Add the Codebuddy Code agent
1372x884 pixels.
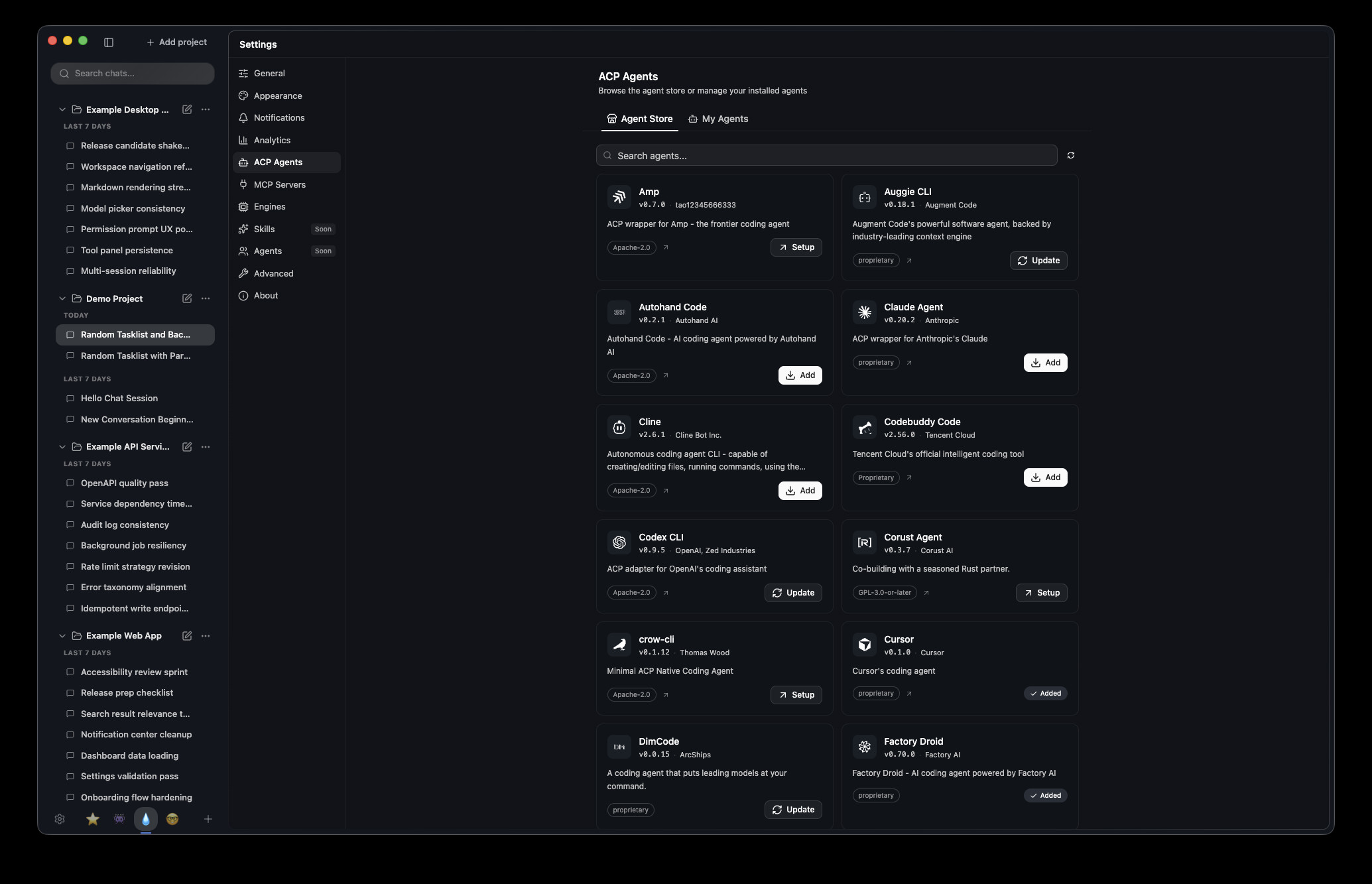point(1046,477)
